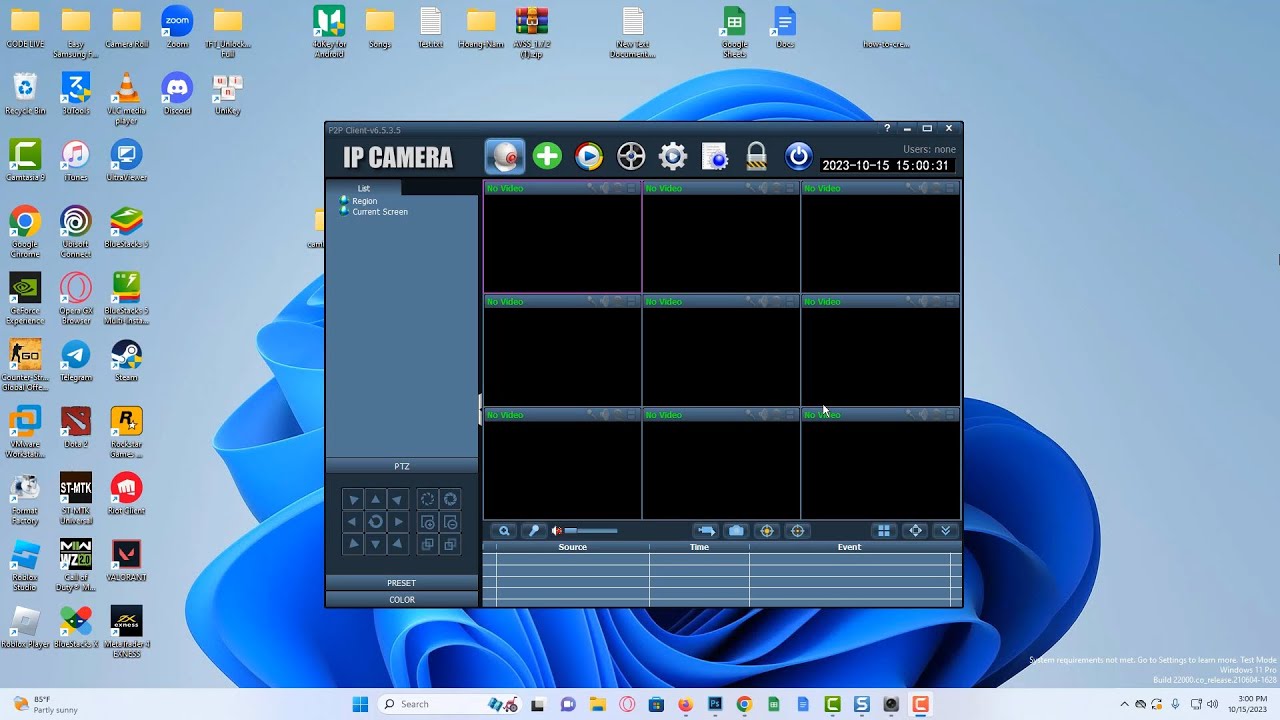Click PTZ up arrow
This screenshot has height=720, width=1280.
point(375,499)
